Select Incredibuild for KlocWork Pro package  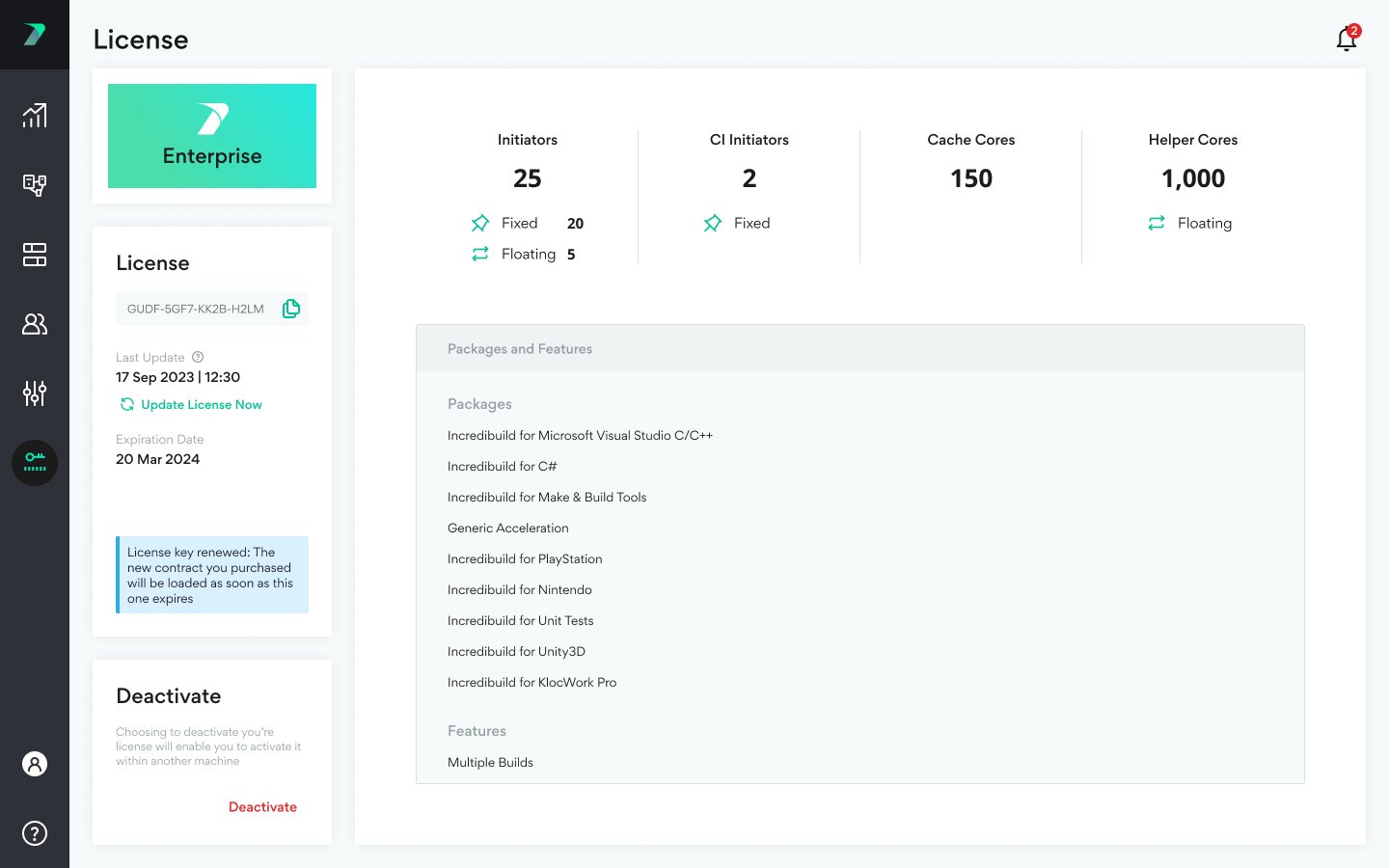pos(531,683)
